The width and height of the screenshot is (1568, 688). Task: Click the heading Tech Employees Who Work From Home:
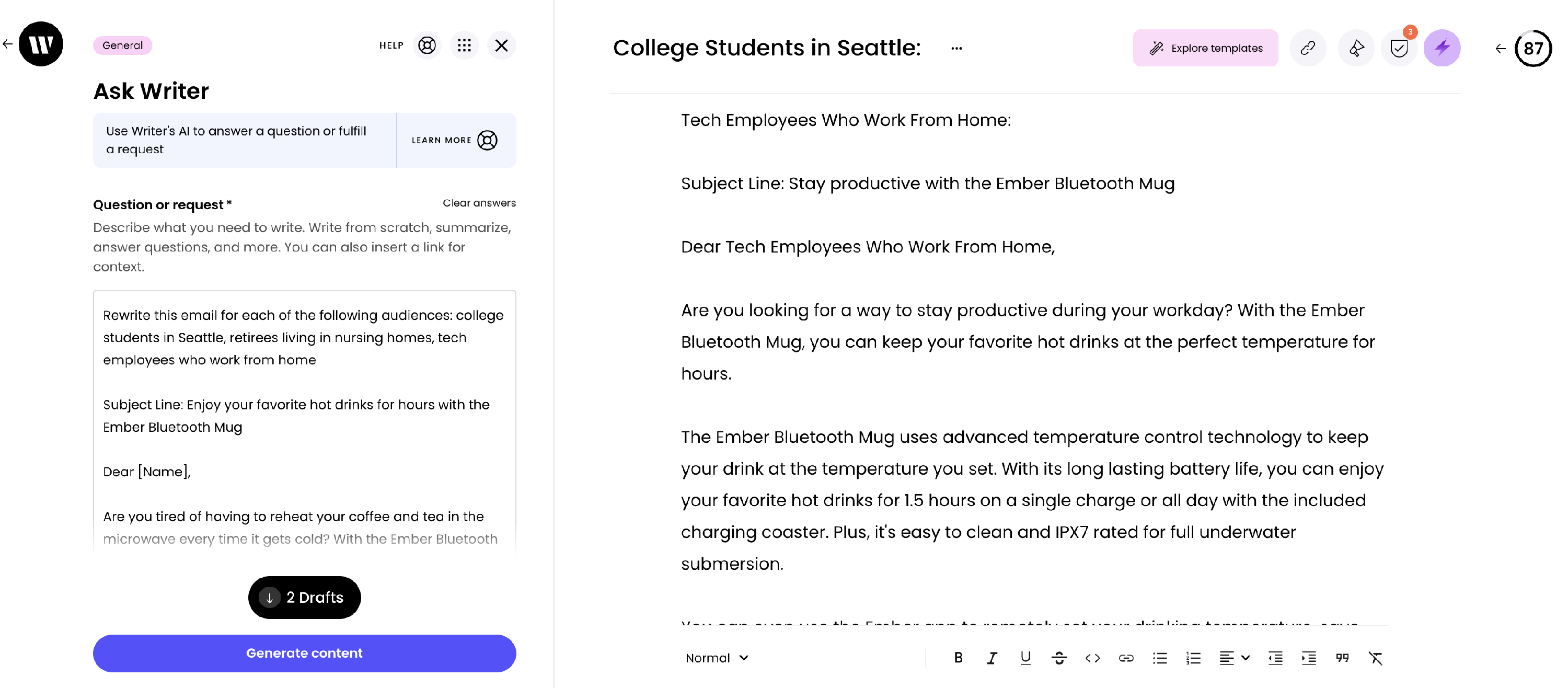[x=846, y=120]
